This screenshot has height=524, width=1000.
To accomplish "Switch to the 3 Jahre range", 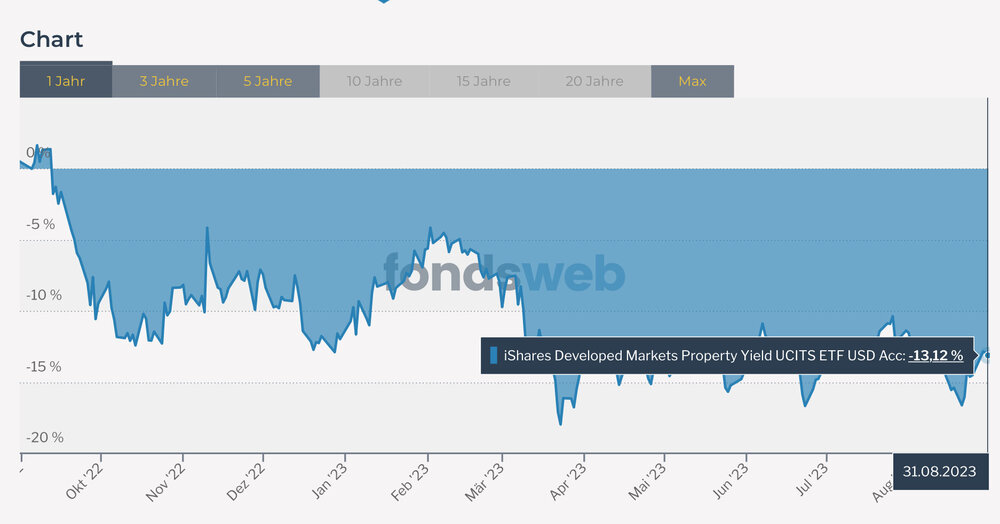I will pyautogui.click(x=163, y=81).
